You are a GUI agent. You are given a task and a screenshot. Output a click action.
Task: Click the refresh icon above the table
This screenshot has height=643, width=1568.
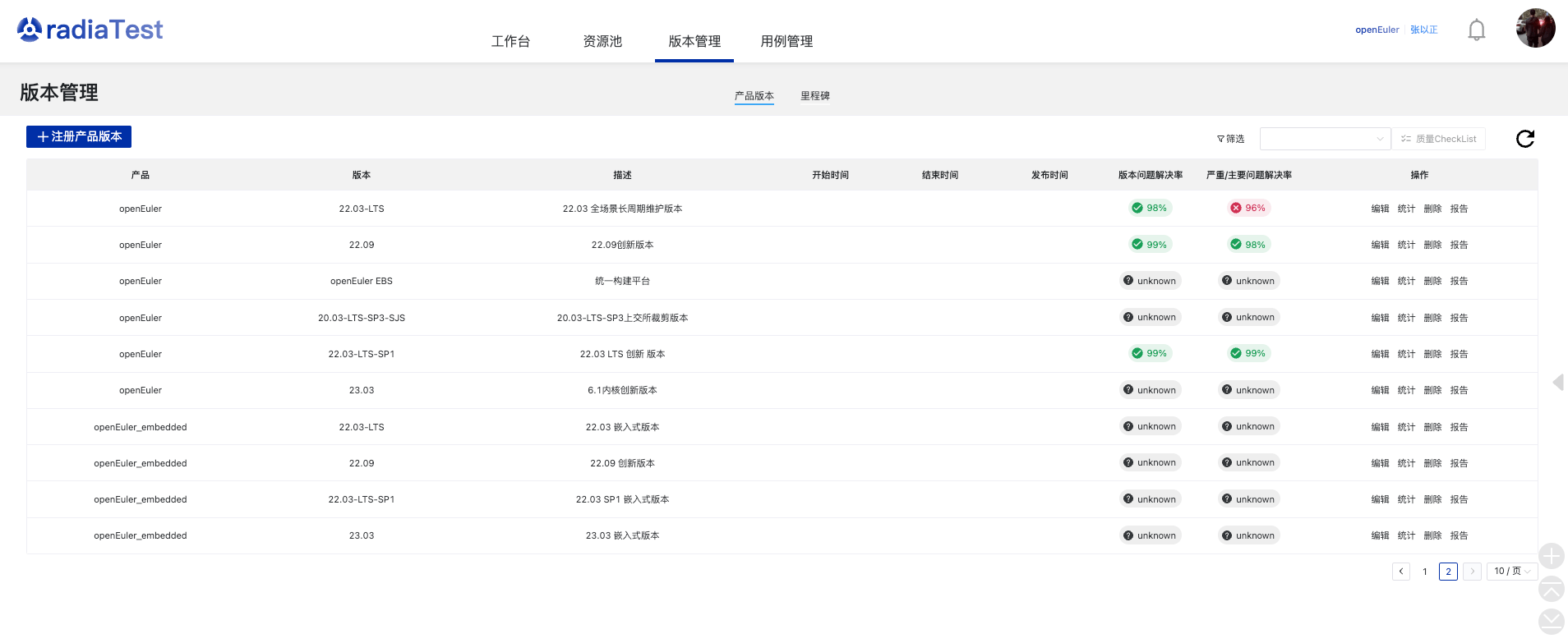1524,139
